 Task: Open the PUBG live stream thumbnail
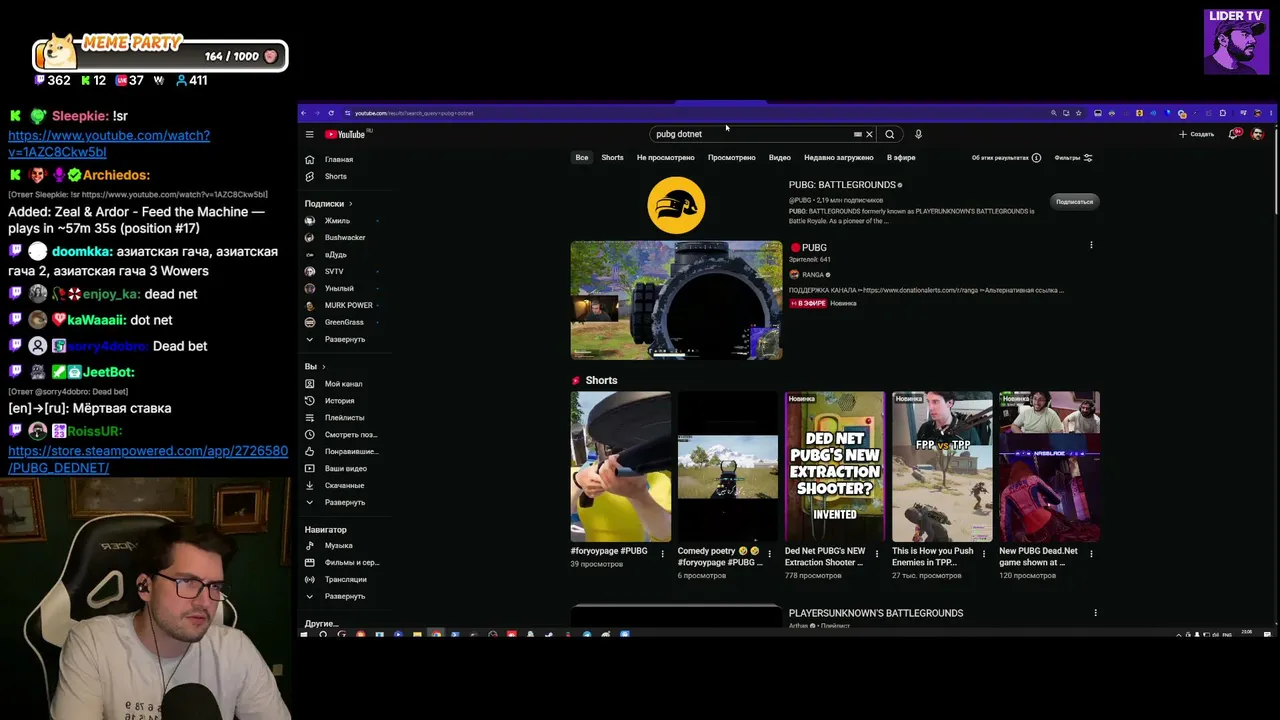pos(676,300)
